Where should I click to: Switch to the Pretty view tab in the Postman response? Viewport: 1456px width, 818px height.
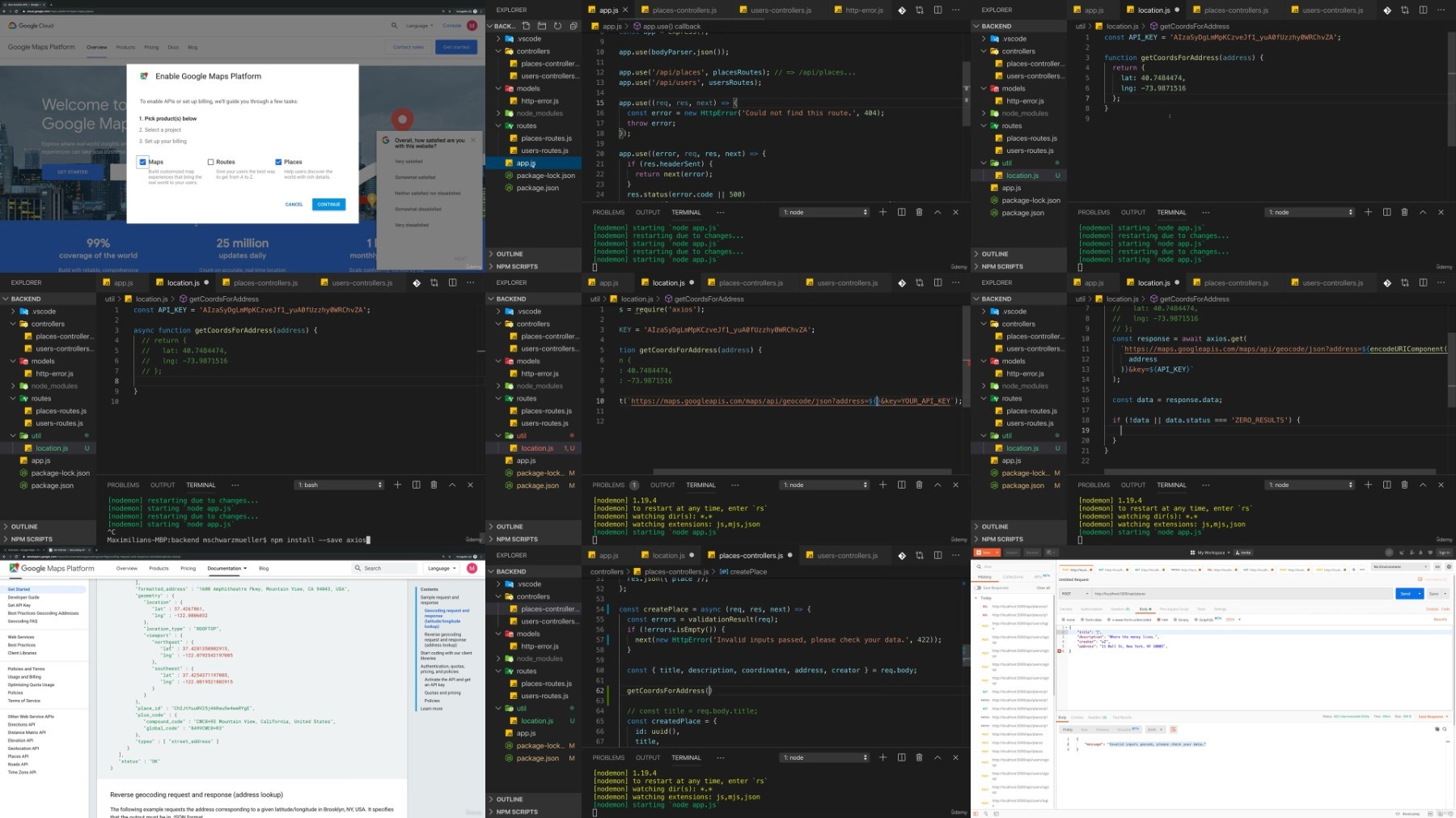click(x=1068, y=729)
